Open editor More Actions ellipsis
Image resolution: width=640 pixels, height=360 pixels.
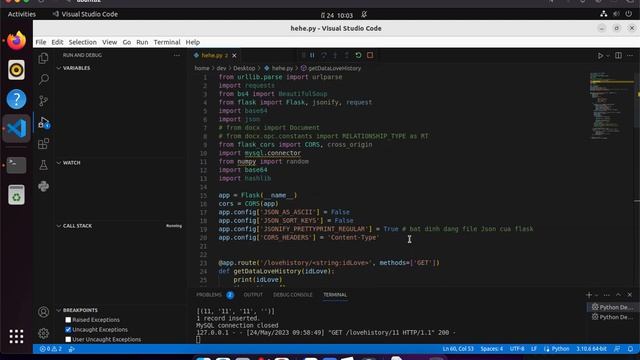(630, 56)
